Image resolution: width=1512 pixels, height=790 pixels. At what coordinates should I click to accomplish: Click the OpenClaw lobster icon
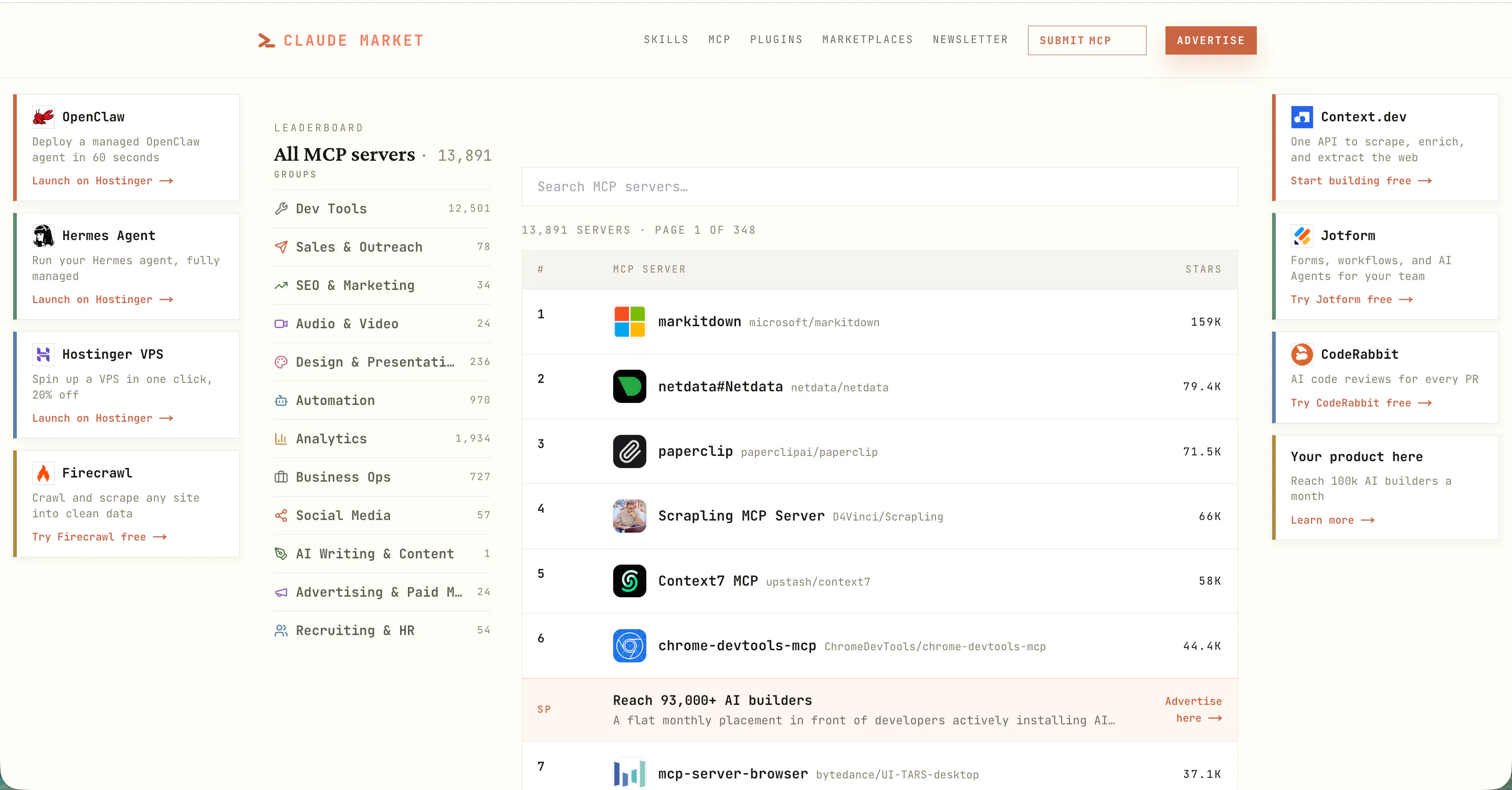coord(43,117)
